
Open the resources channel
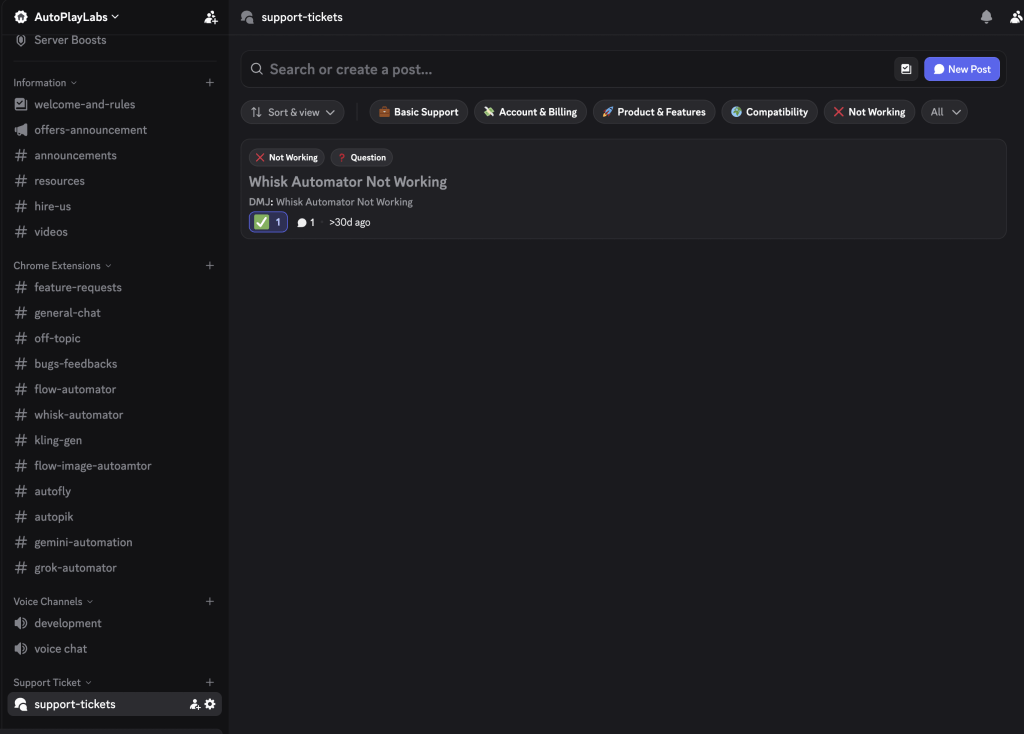pyautogui.click(x=114, y=181)
